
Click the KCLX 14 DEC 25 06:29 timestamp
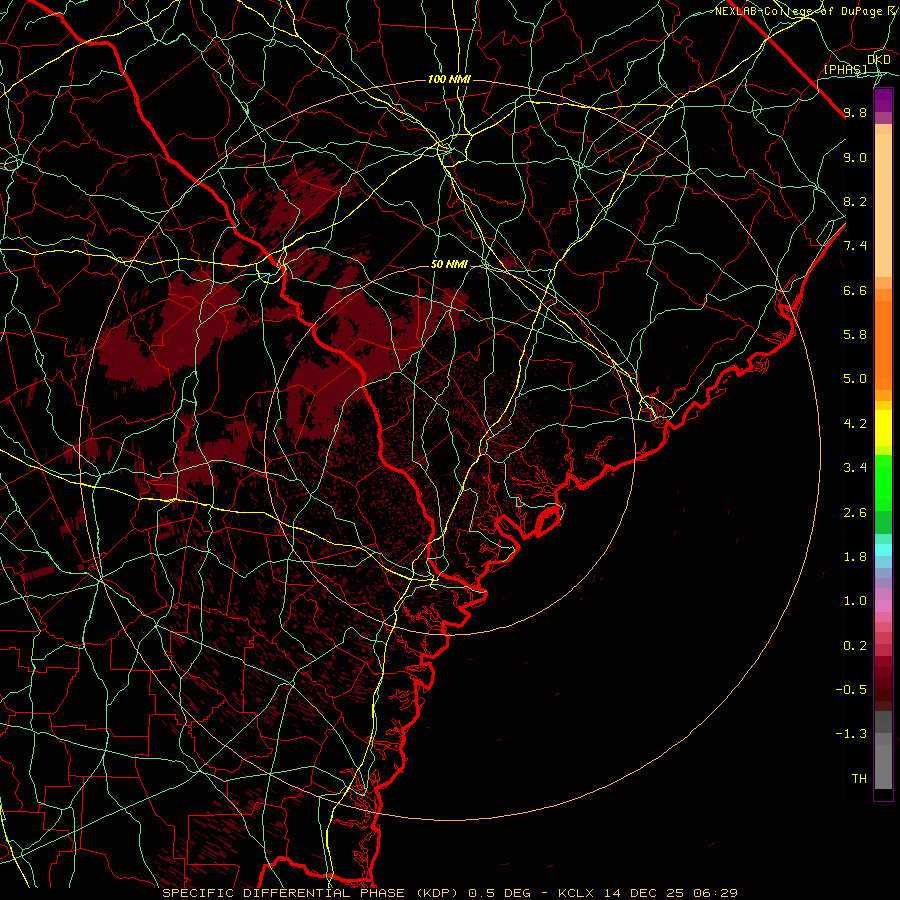[x=648, y=893]
